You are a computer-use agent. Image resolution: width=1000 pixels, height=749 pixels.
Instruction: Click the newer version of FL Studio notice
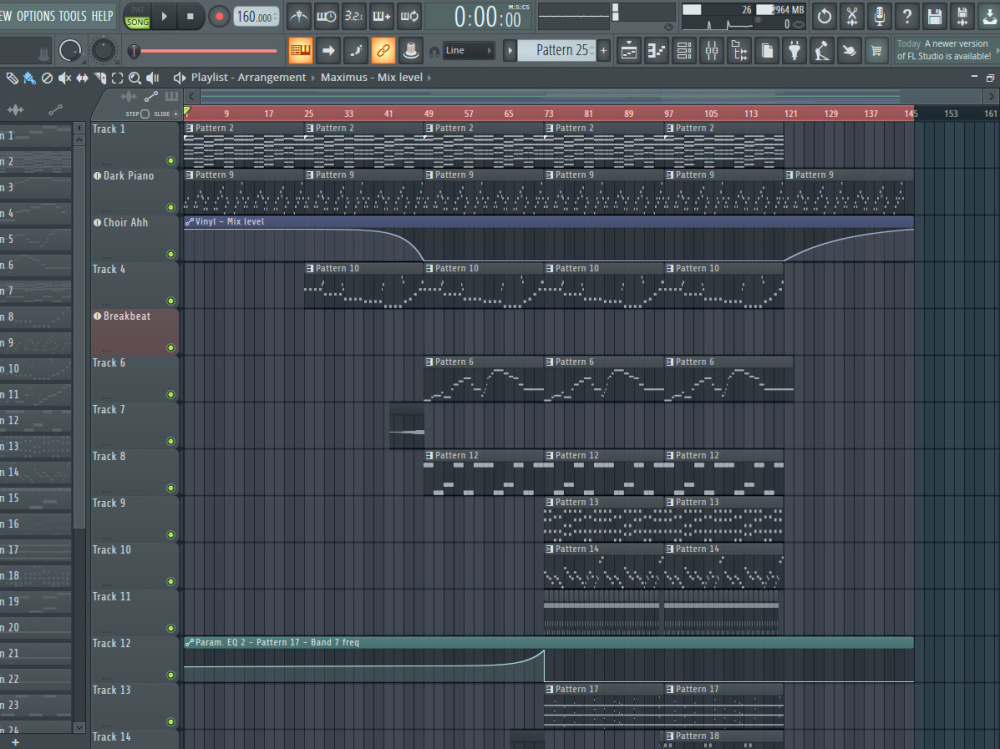944,50
